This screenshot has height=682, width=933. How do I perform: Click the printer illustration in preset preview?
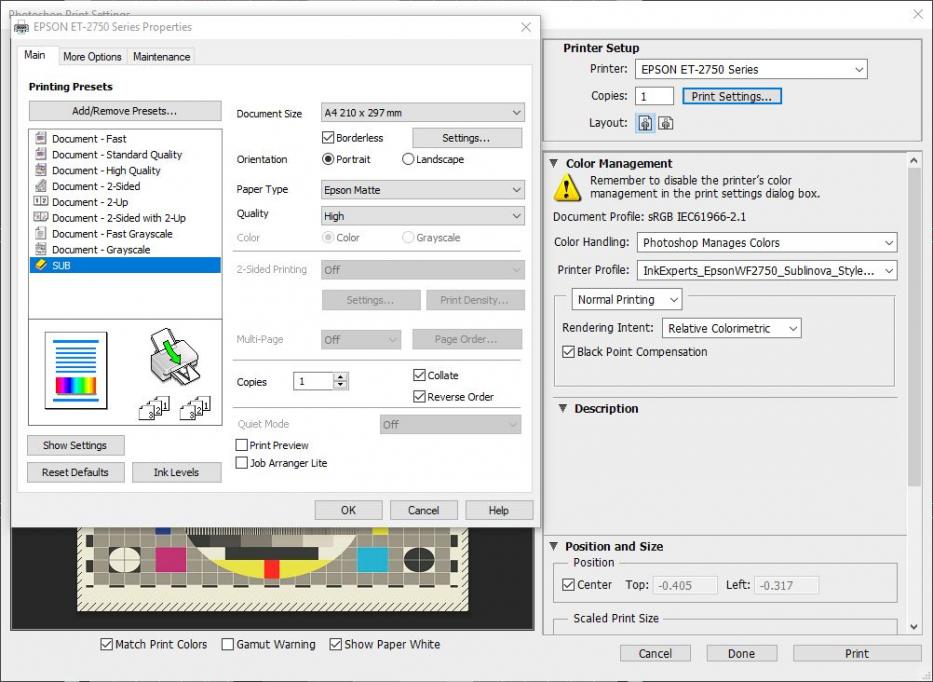click(x=174, y=355)
